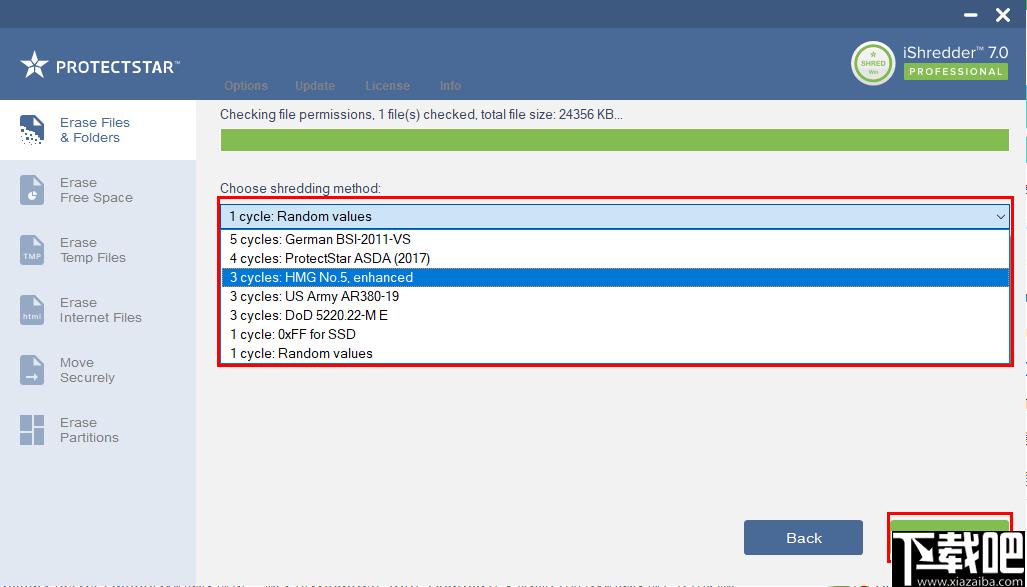Select 3 cycles: US Army AR380-19 option

(314, 297)
